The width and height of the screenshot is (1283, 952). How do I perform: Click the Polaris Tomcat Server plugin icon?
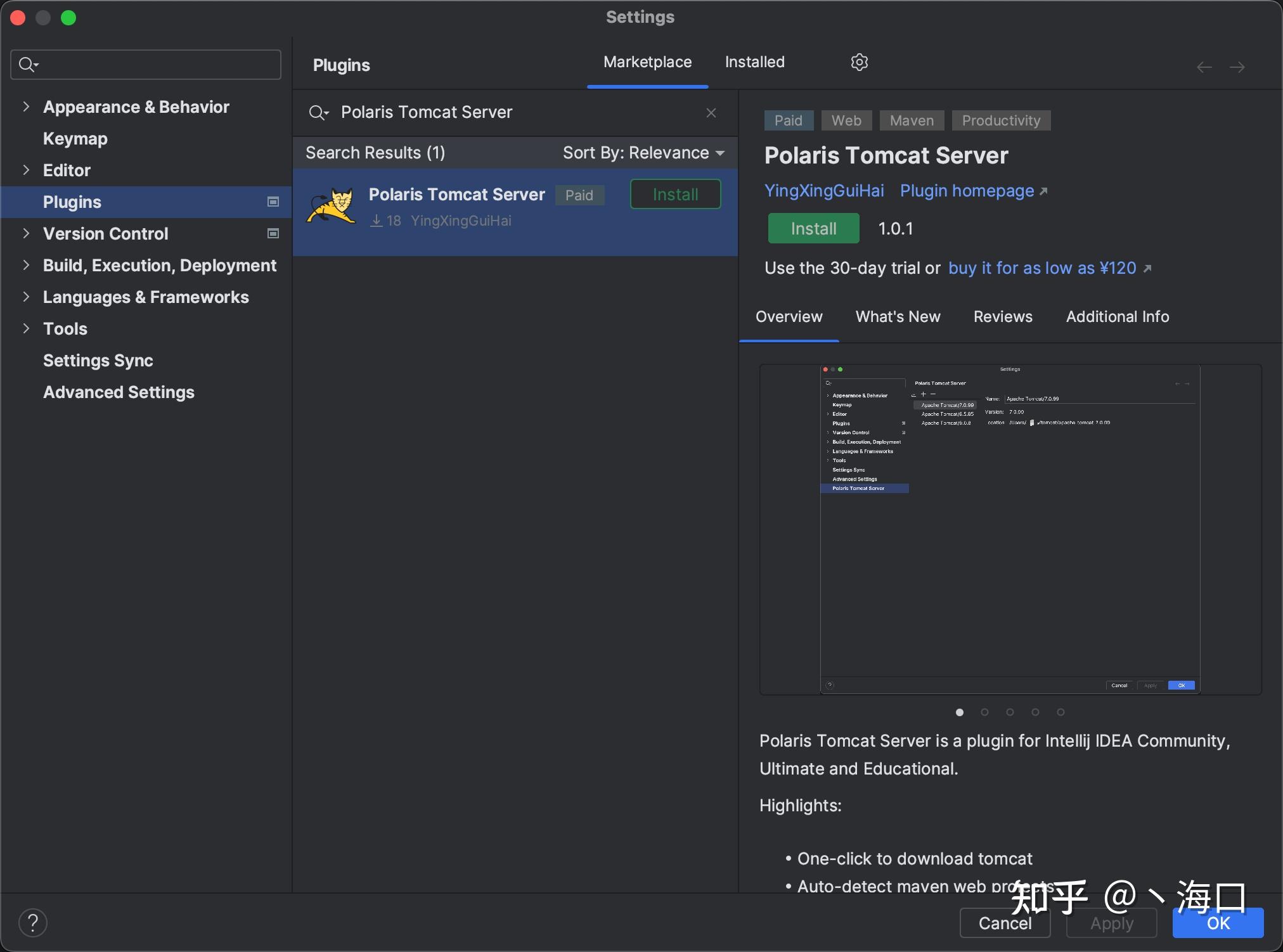point(334,206)
